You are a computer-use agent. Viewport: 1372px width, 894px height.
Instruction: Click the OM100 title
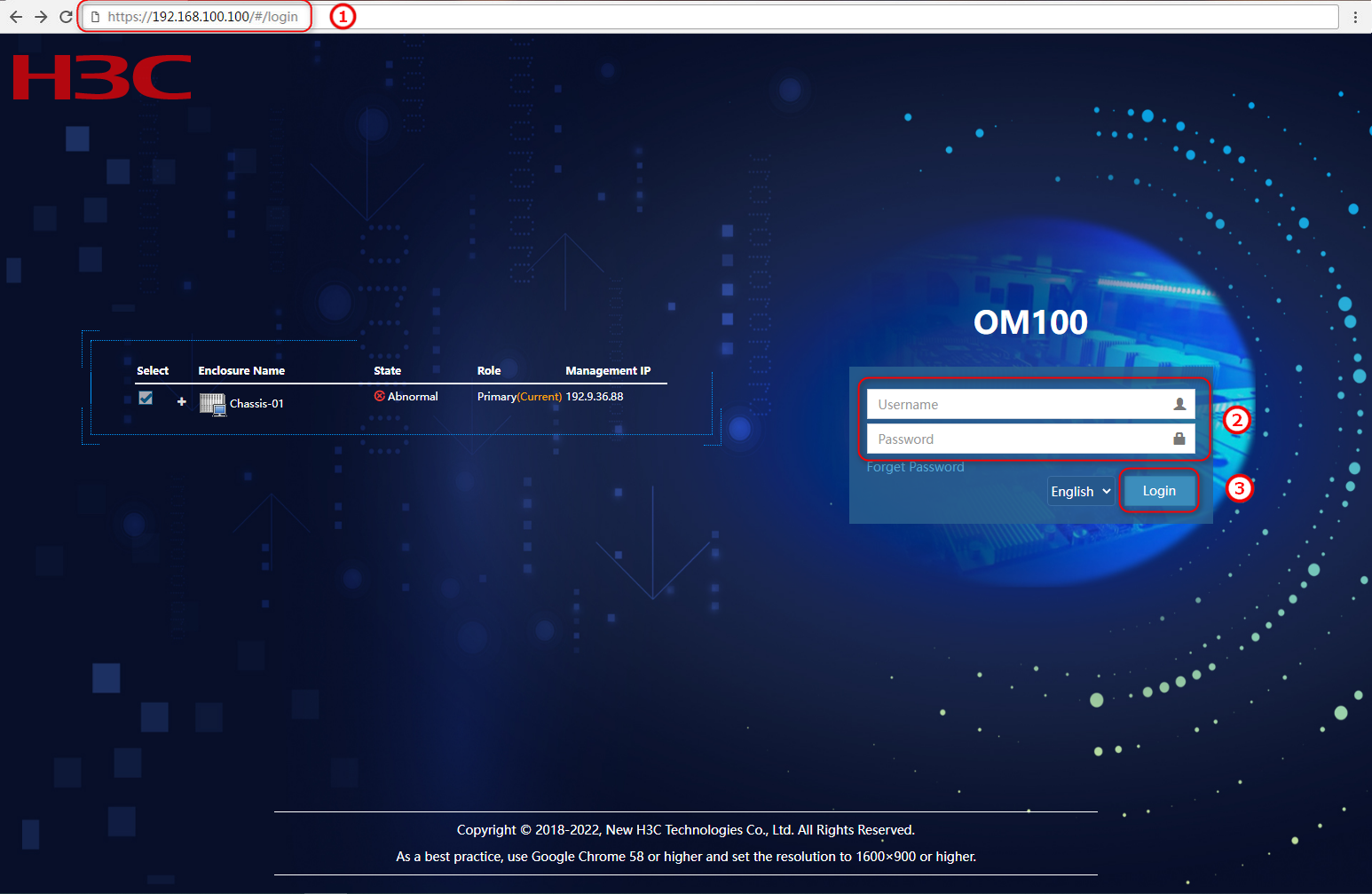(1030, 322)
